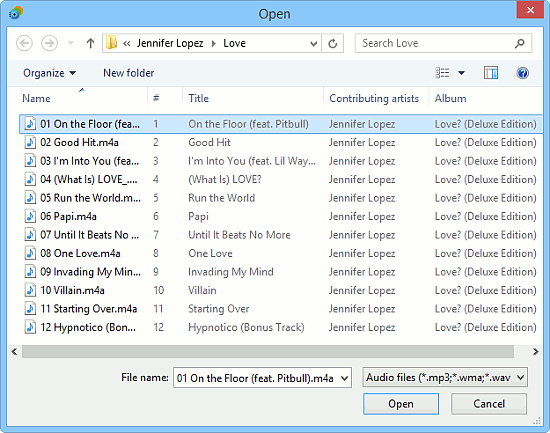This screenshot has width=550, height=433.
Task: Click title 'Run the World'
Action: pos(221,198)
